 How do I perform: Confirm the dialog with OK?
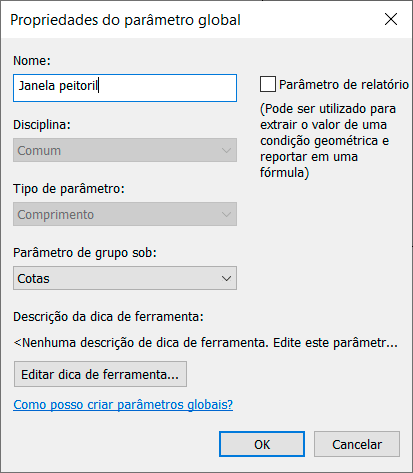click(262, 444)
